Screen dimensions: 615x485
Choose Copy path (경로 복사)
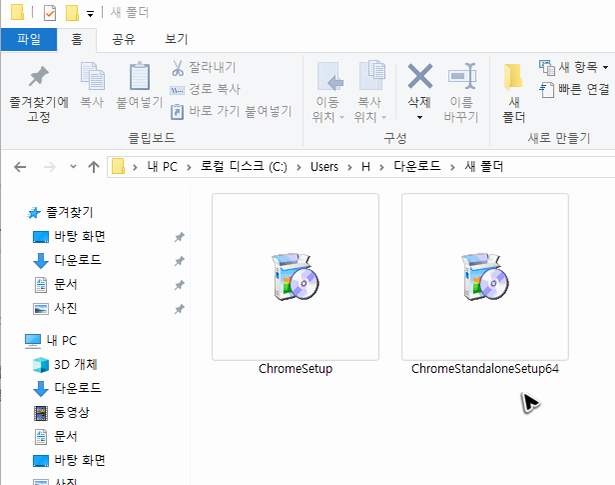pos(205,89)
